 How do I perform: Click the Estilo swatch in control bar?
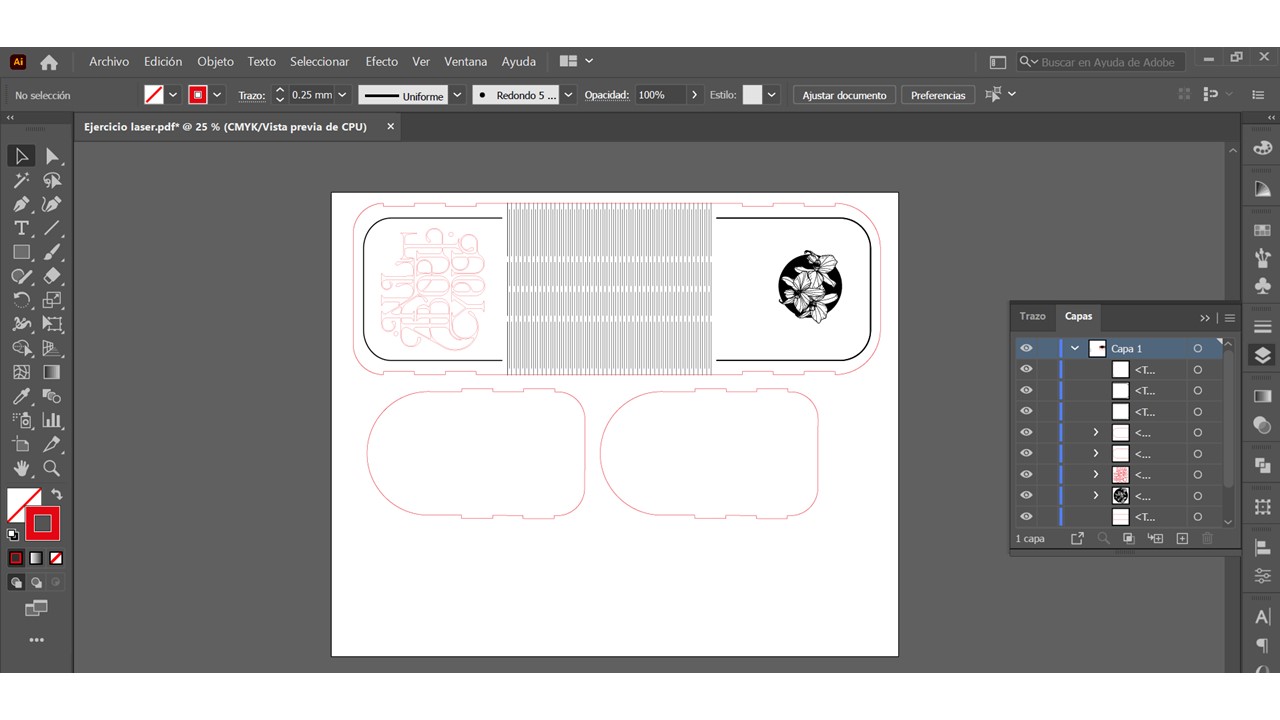tap(752, 95)
